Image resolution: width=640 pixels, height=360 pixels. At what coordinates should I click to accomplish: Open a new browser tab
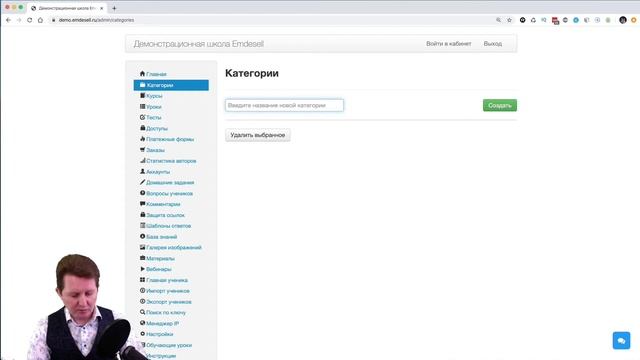click(x=114, y=8)
